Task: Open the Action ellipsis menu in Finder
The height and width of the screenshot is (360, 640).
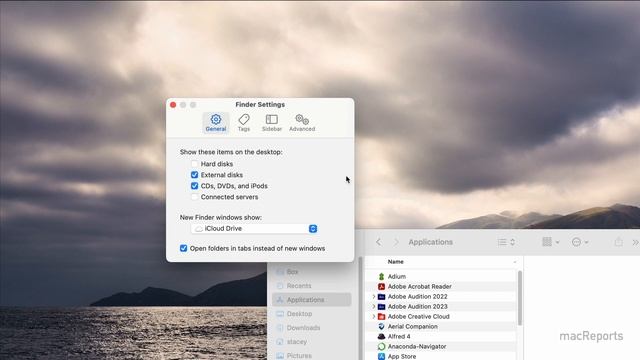Action: [x=580, y=242]
